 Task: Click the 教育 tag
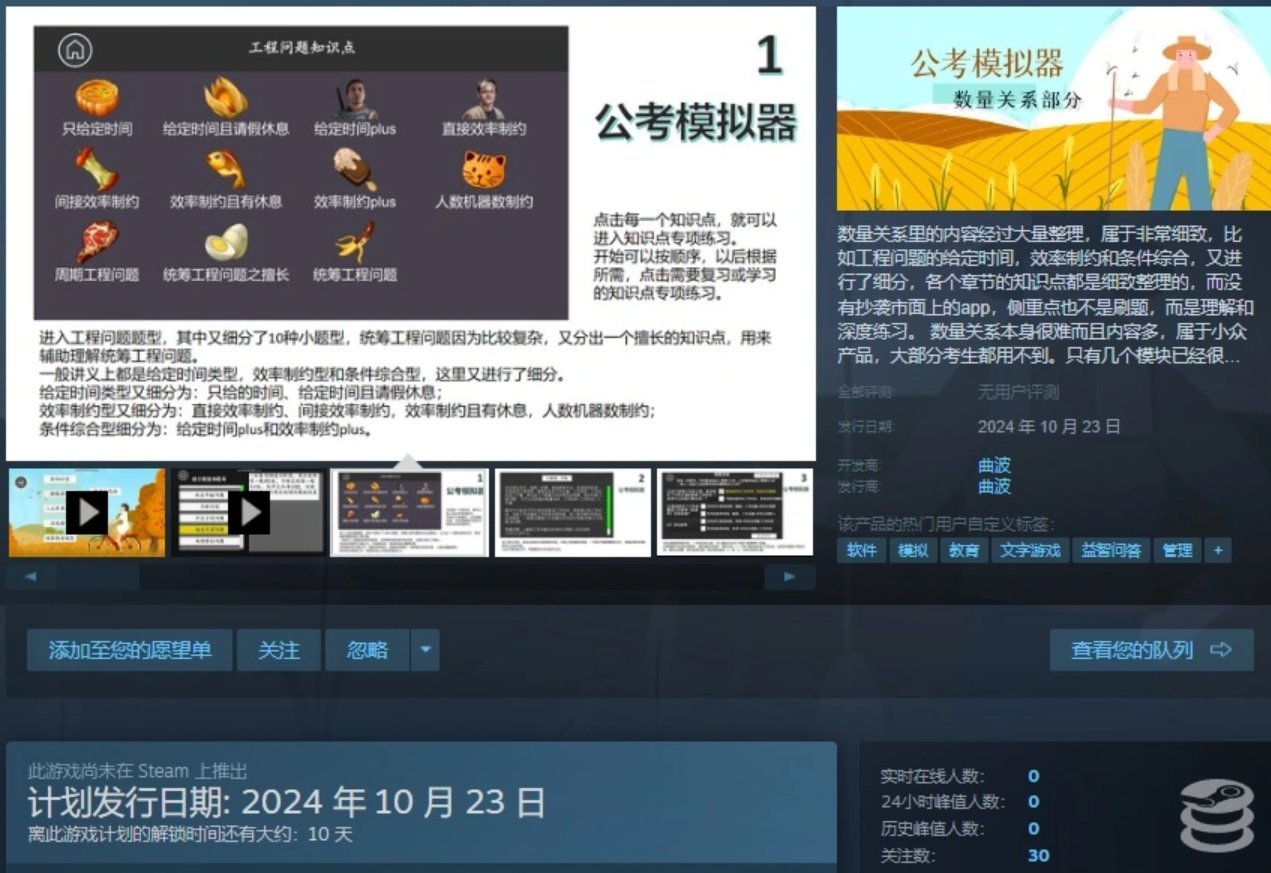[x=964, y=550]
